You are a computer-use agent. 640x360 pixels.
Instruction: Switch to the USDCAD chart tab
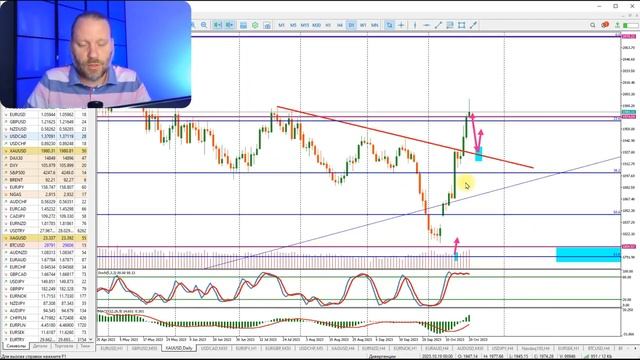coord(214,349)
